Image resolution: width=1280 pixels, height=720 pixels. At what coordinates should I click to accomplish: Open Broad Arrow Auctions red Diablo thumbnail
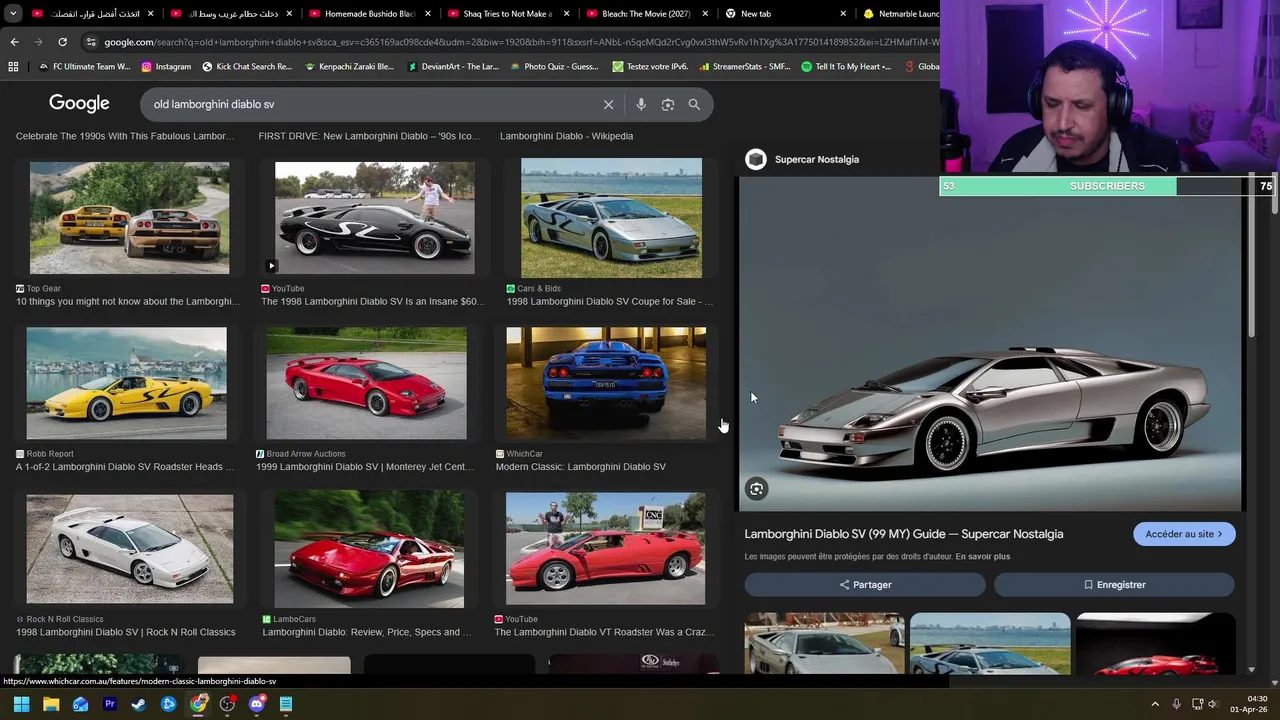[x=366, y=383]
